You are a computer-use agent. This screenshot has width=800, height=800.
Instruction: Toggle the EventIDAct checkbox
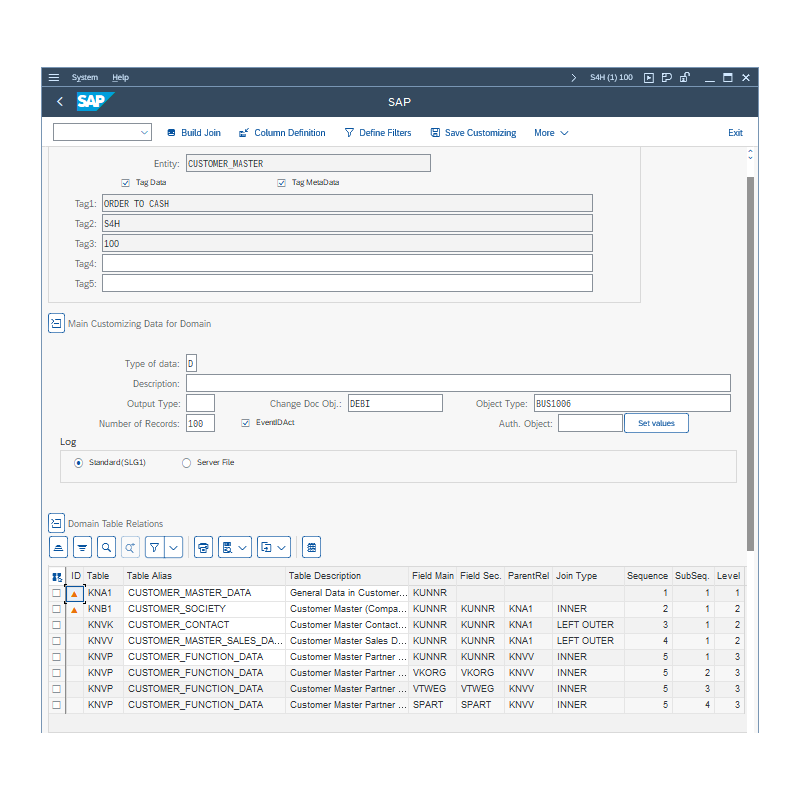click(245, 422)
